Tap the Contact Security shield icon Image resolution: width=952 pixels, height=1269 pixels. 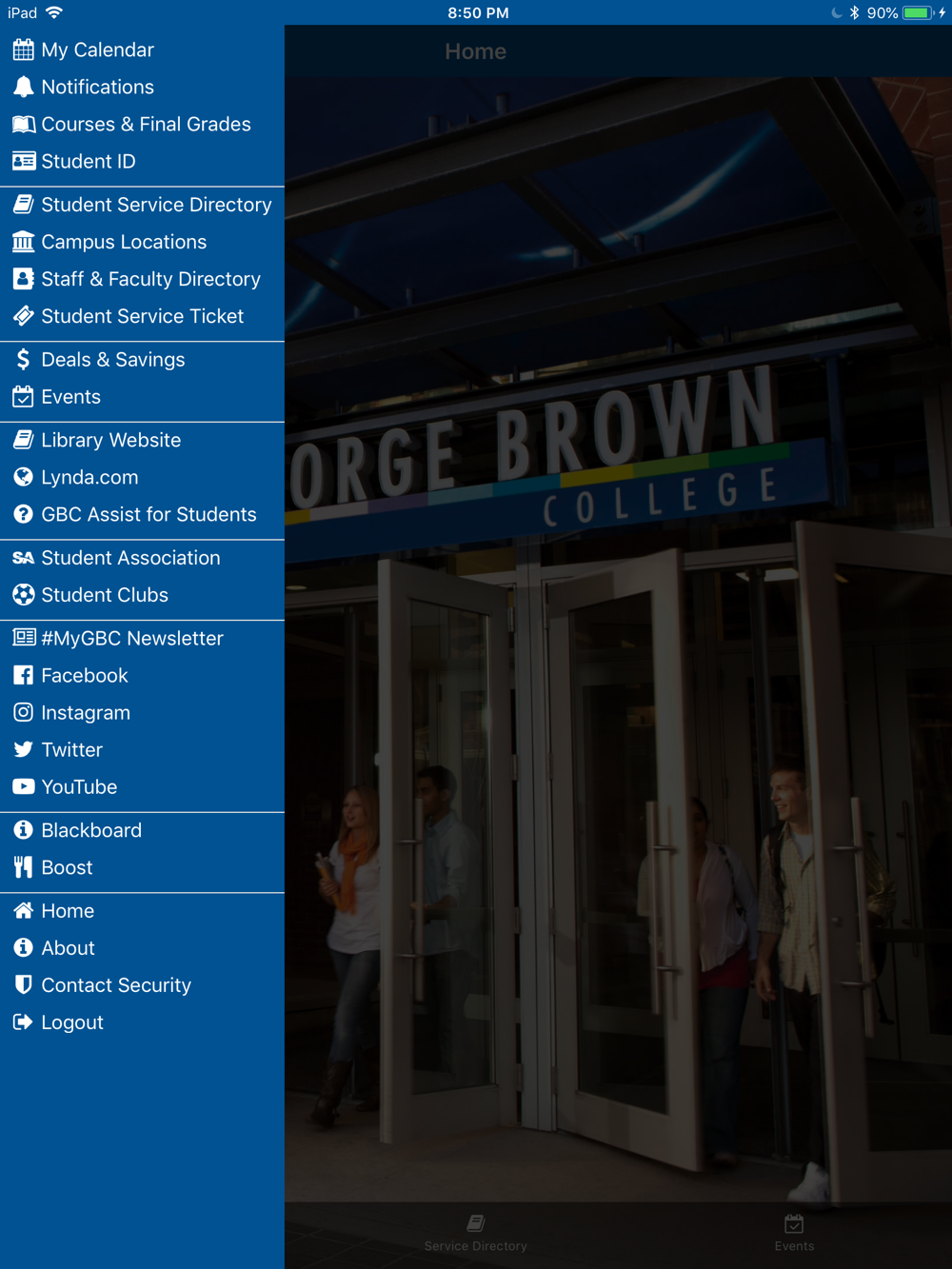[x=24, y=984]
